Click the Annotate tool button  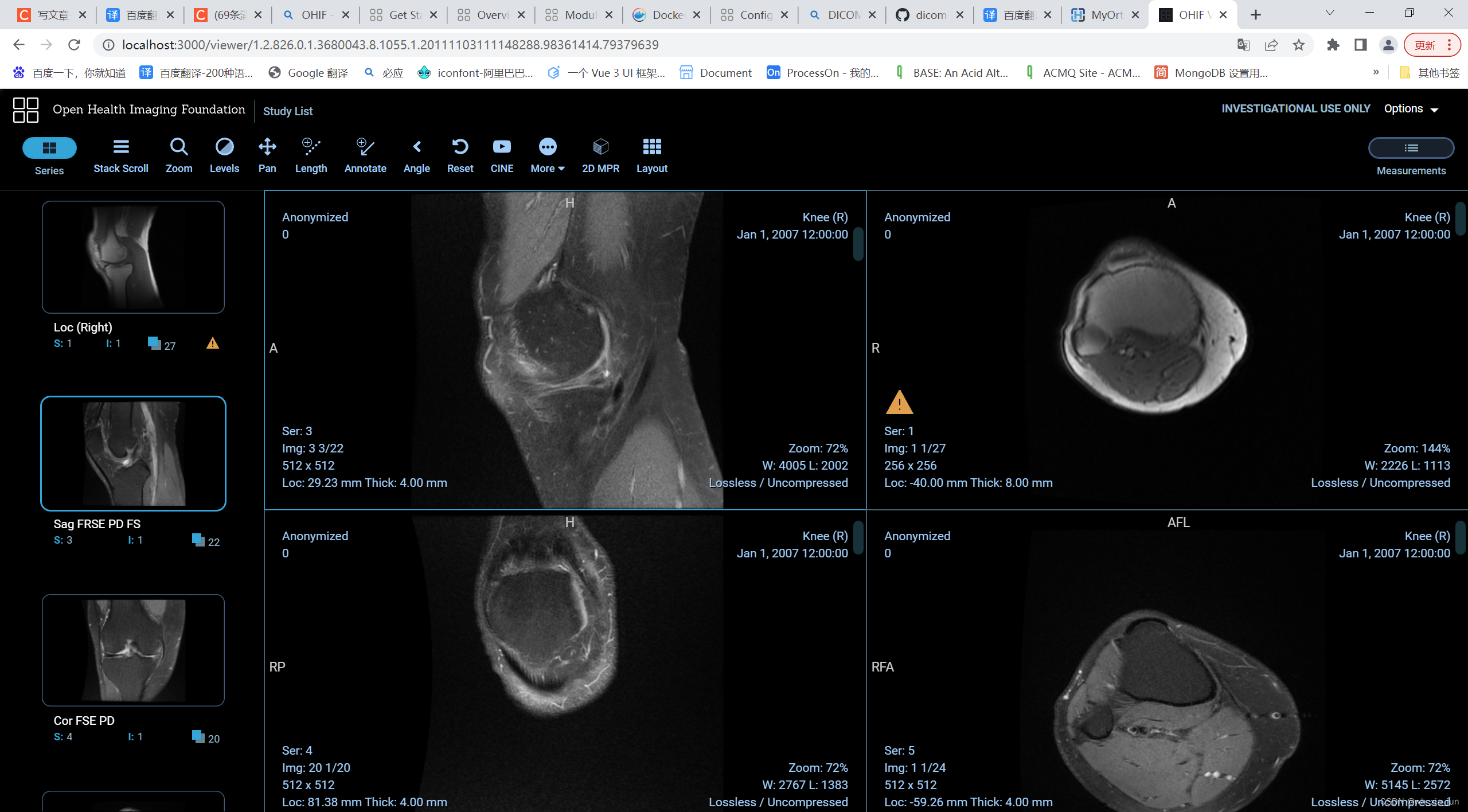tap(365, 154)
